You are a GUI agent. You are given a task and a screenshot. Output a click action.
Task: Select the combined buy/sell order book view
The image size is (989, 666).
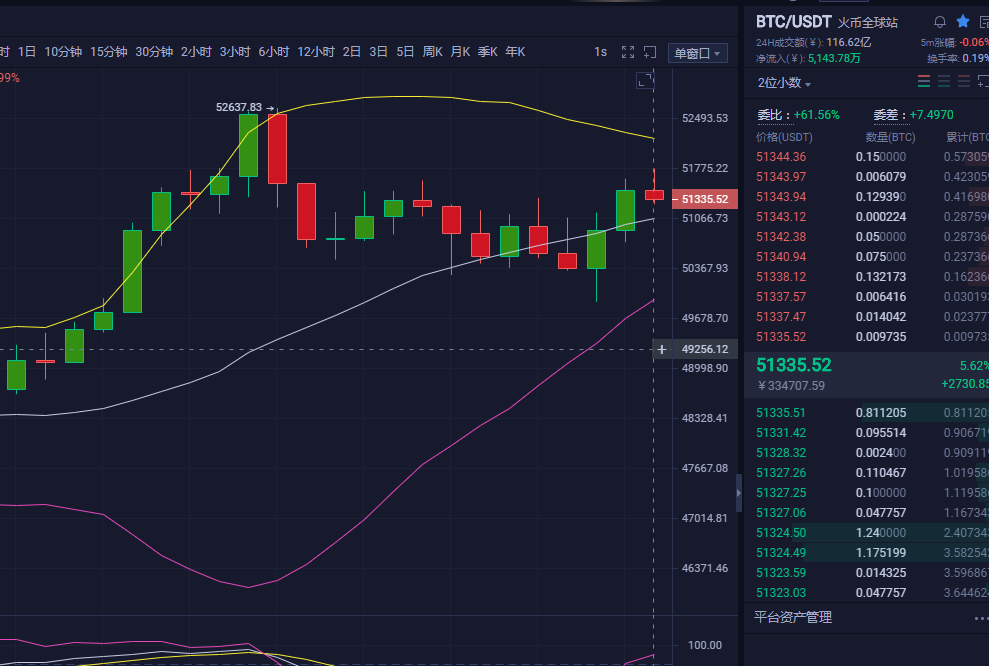click(x=924, y=81)
